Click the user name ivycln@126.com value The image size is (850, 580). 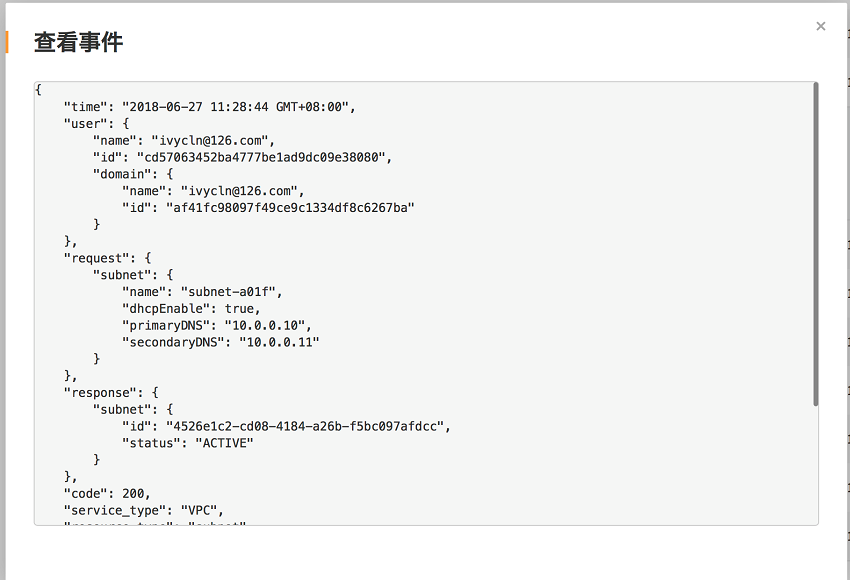click(210, 140)
